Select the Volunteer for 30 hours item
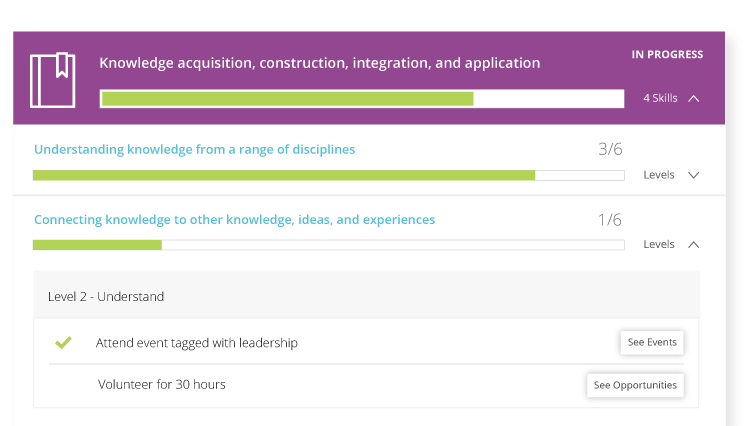The width and height of the screenshot is (754, 426). pos(161,384)
